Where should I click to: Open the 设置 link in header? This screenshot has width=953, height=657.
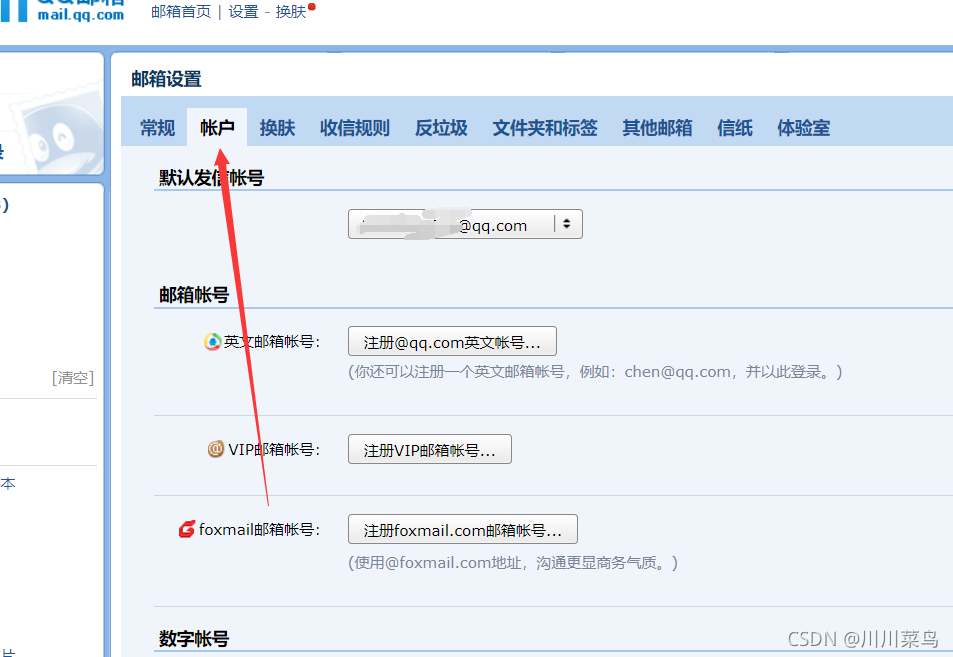(x=243, y=12)
